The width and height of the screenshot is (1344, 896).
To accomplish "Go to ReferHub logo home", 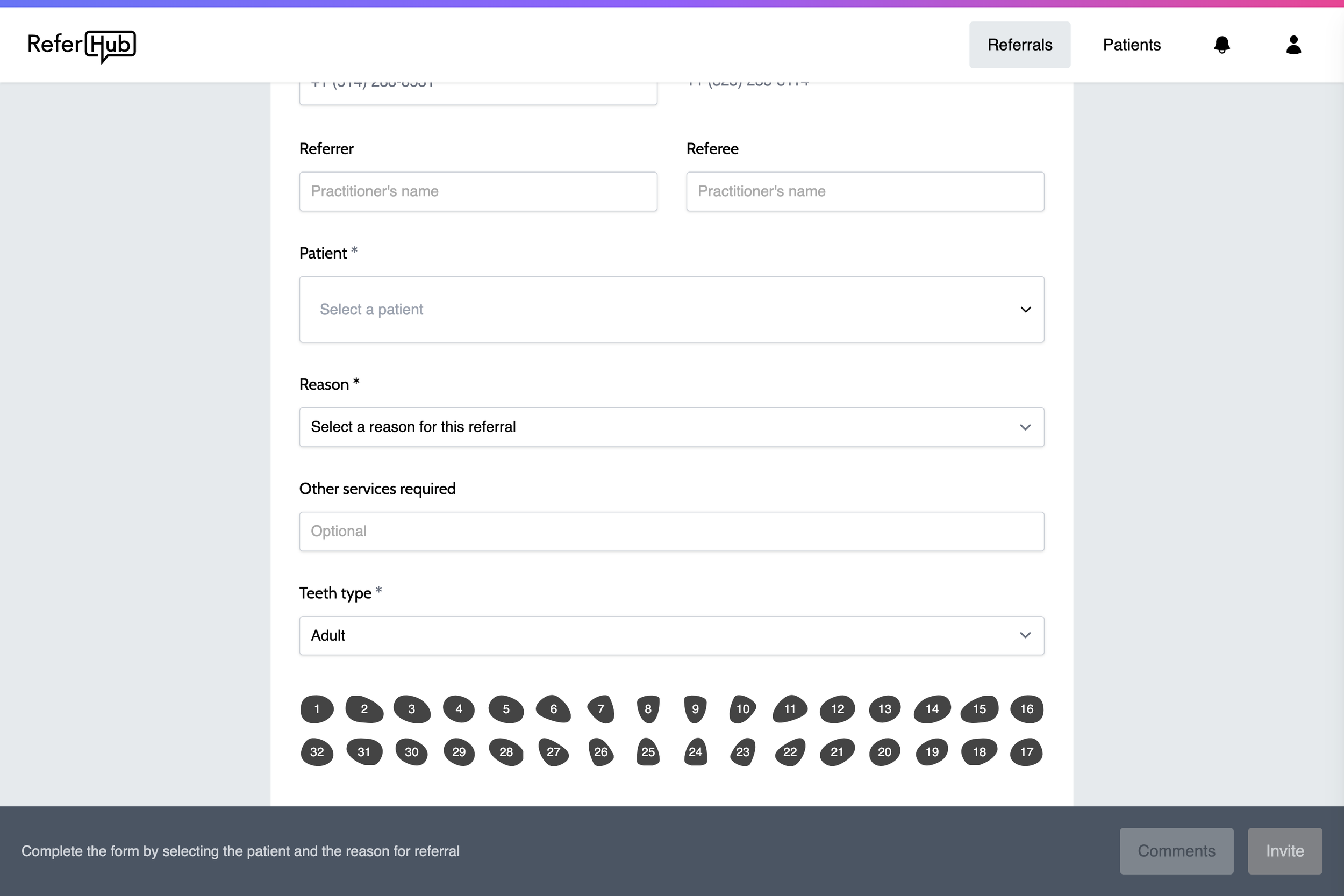I will click(82, 46).
